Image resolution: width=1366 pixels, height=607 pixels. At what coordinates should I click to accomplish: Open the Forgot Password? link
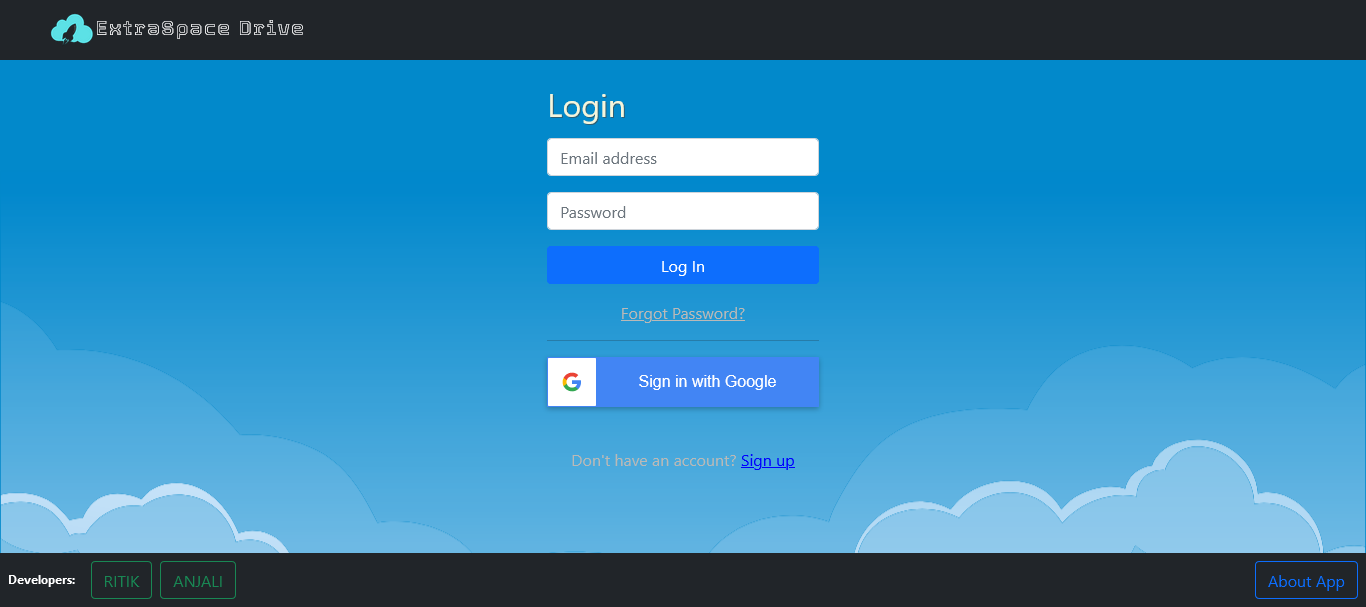[683, 314]
